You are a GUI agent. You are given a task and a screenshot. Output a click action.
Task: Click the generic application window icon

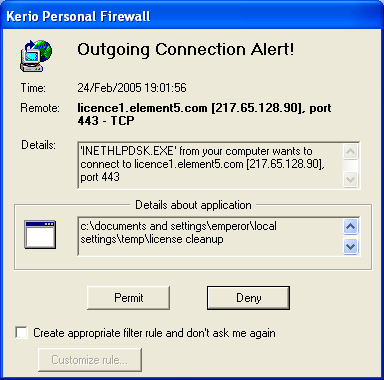(40, 235)
